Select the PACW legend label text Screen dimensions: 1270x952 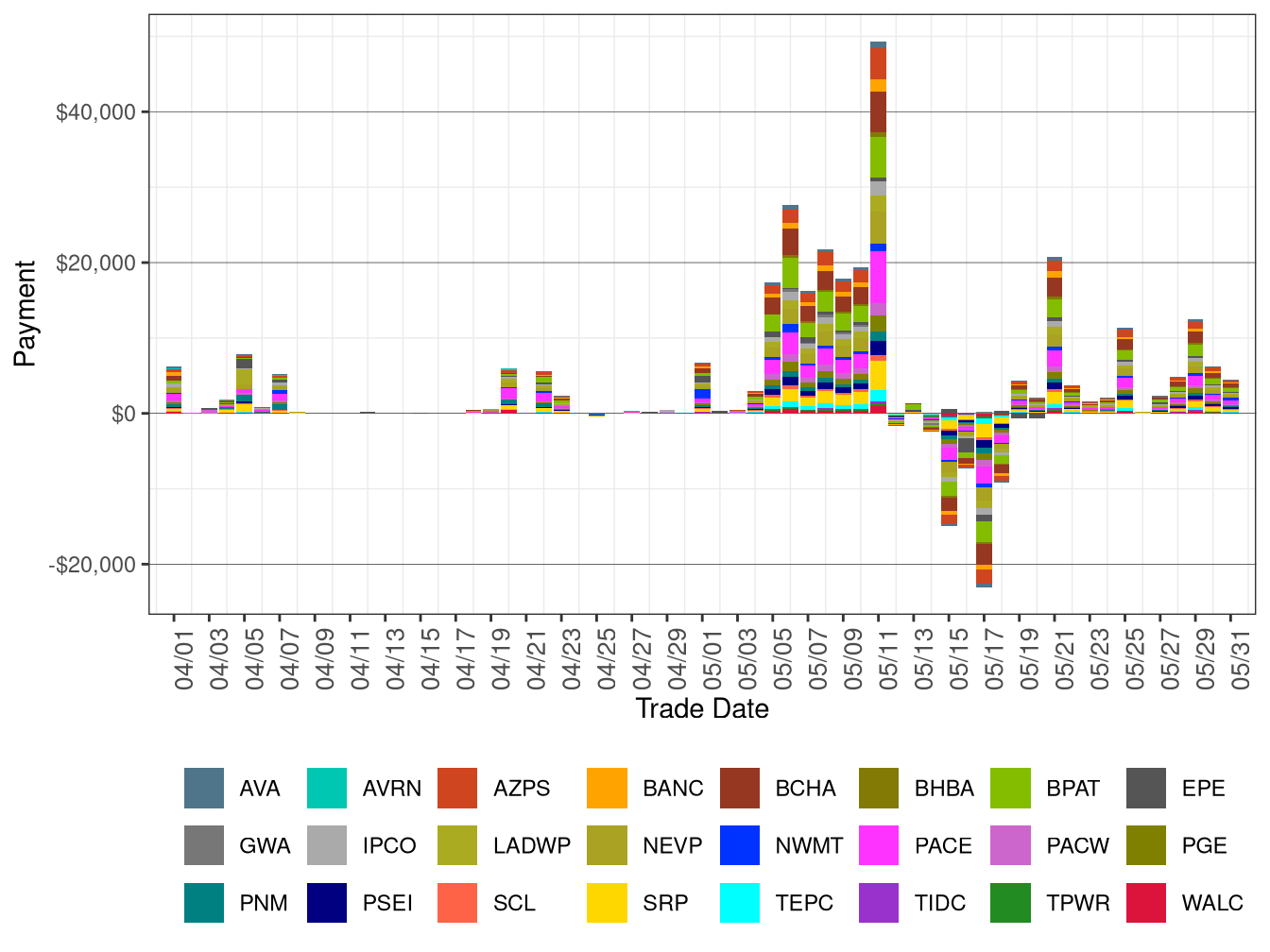(x=1078, y=845)
